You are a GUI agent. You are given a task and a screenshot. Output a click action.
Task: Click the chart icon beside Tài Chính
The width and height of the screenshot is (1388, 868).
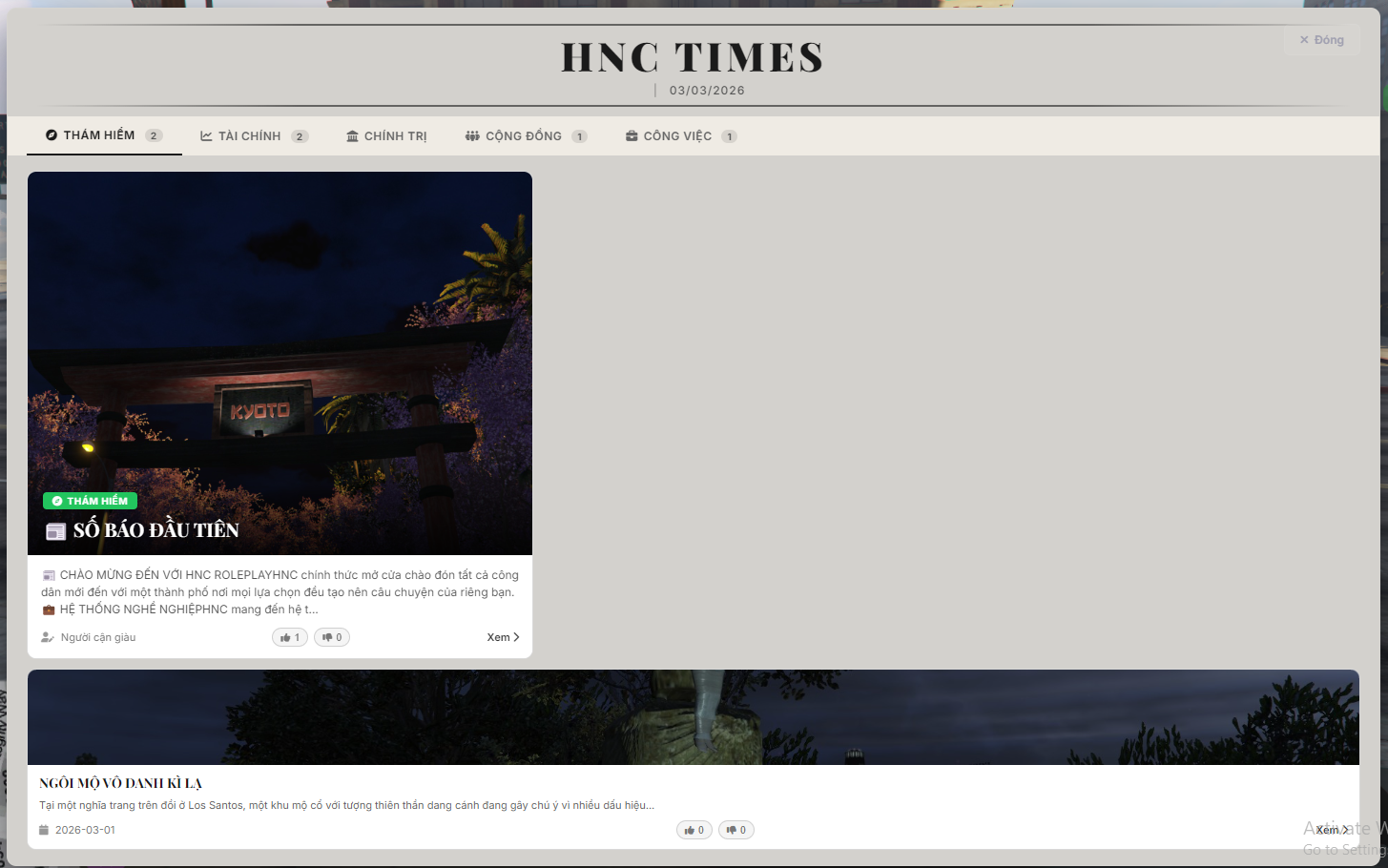coord(206,136)
